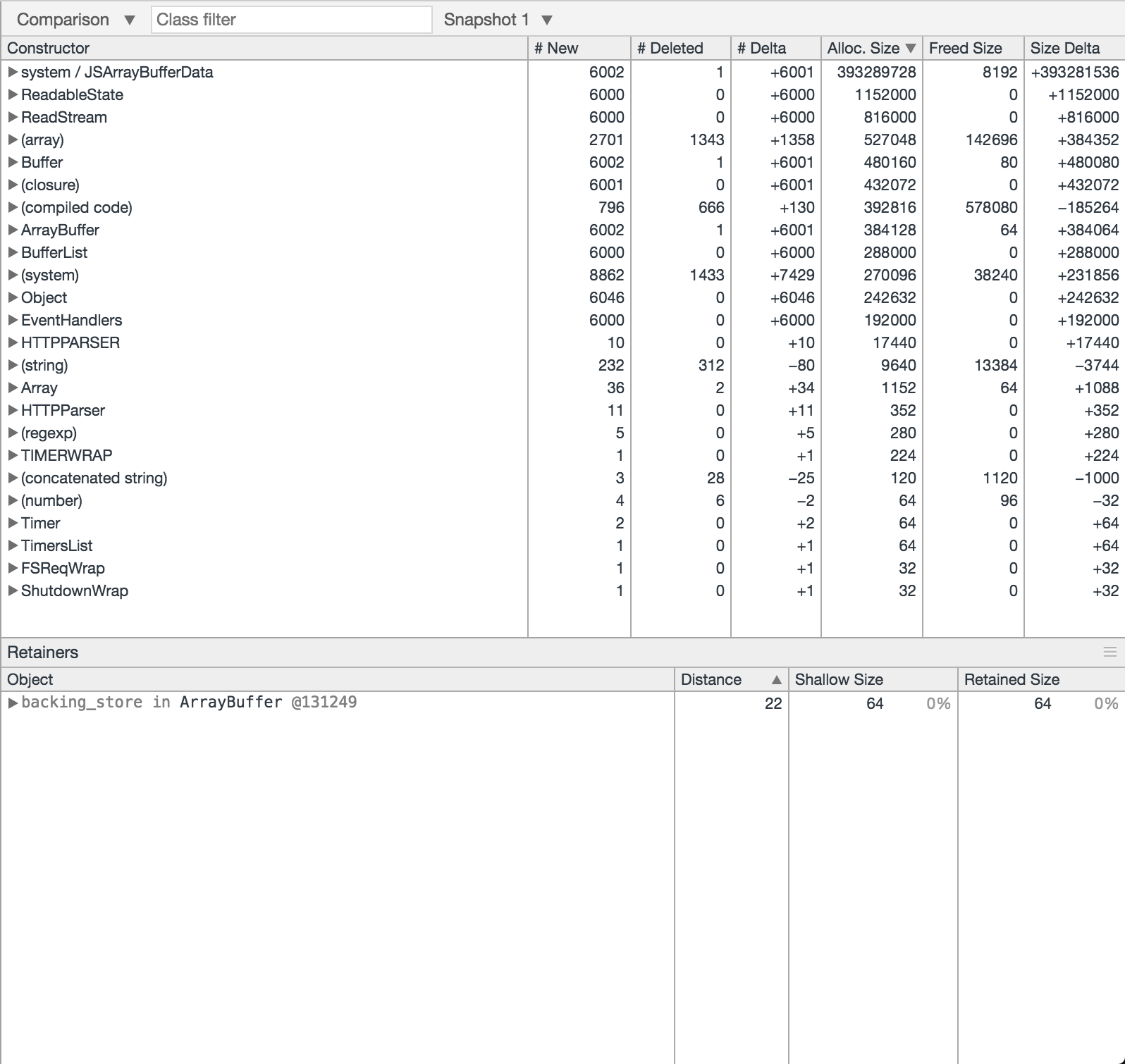Select the -185264 size delta value
The height and width of the screenshot is (1064, 1125).
coord(1088,207)
